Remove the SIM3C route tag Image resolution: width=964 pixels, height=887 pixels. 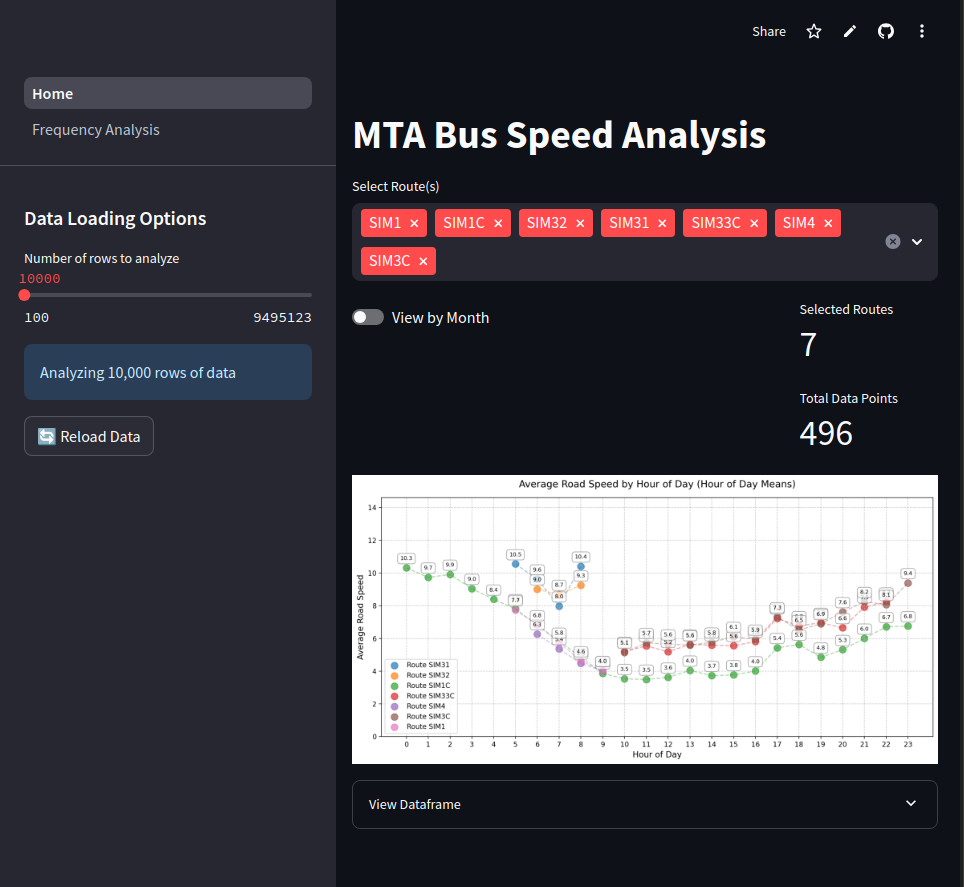pos(423,261)
